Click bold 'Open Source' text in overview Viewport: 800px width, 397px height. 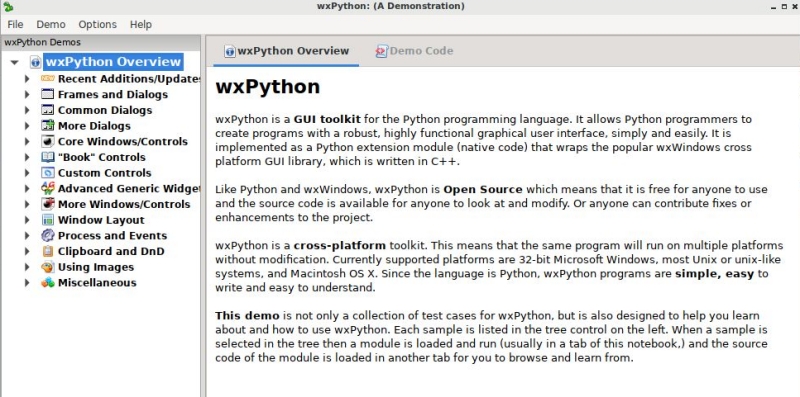483,189
